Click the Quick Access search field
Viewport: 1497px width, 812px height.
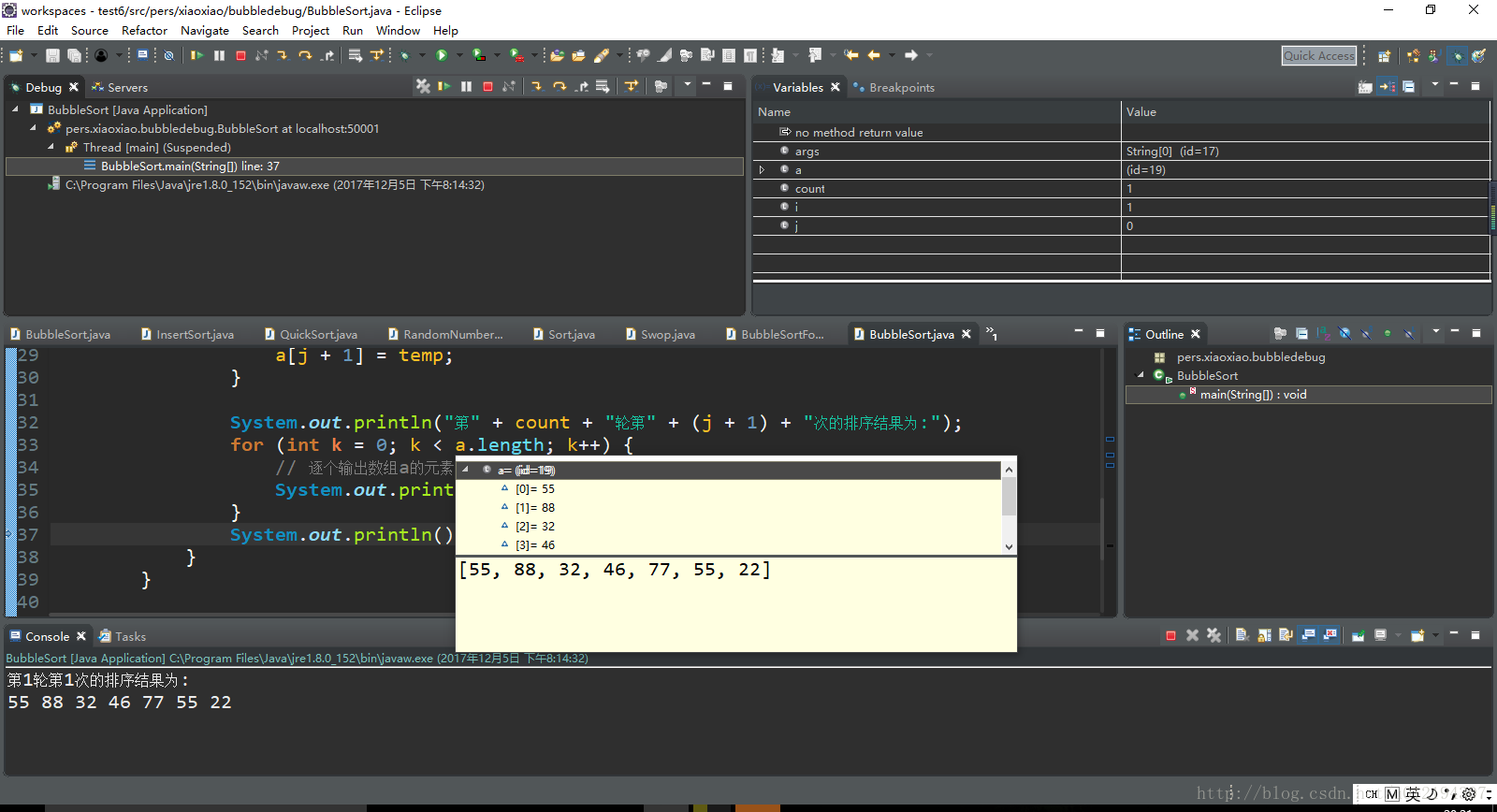tap(1318, 55)
